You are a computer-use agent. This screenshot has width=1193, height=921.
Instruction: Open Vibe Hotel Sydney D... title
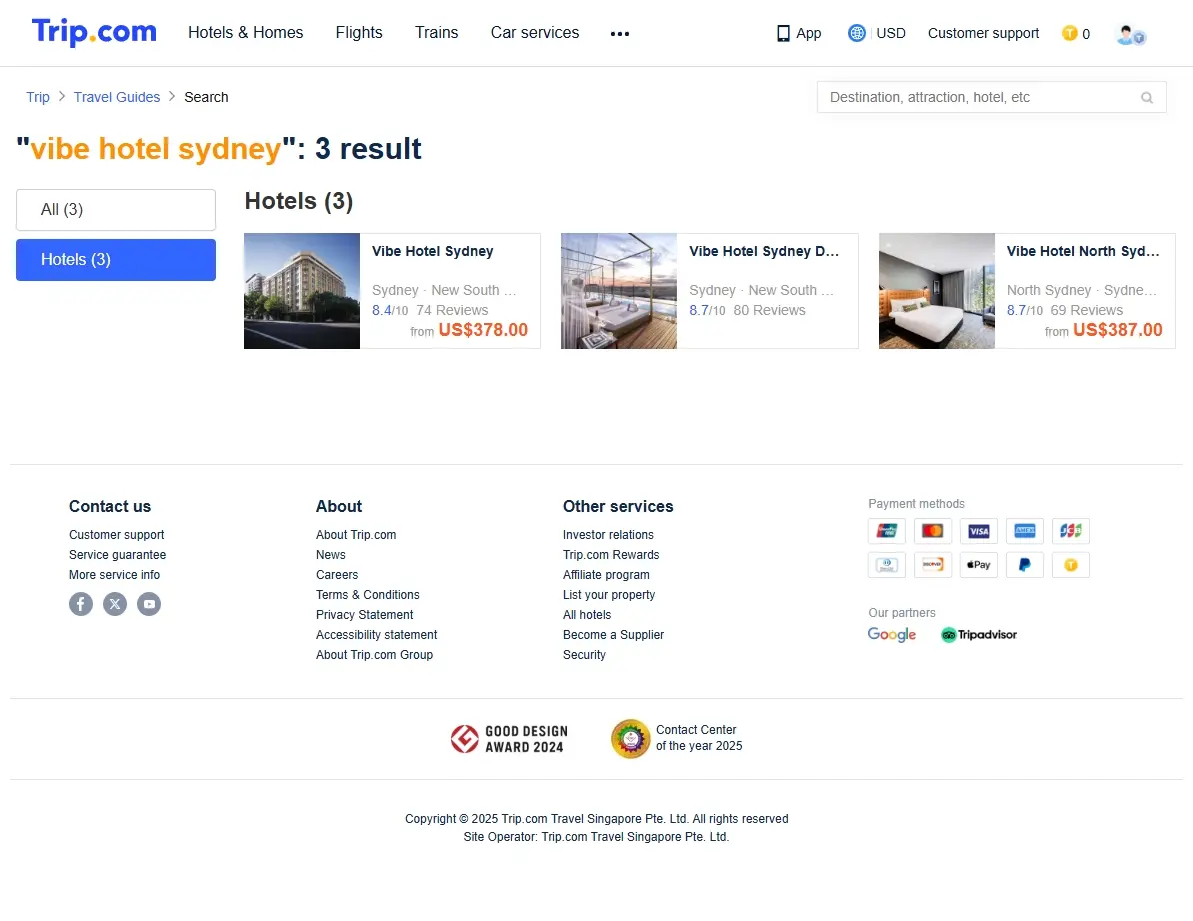tap(764, 252)
